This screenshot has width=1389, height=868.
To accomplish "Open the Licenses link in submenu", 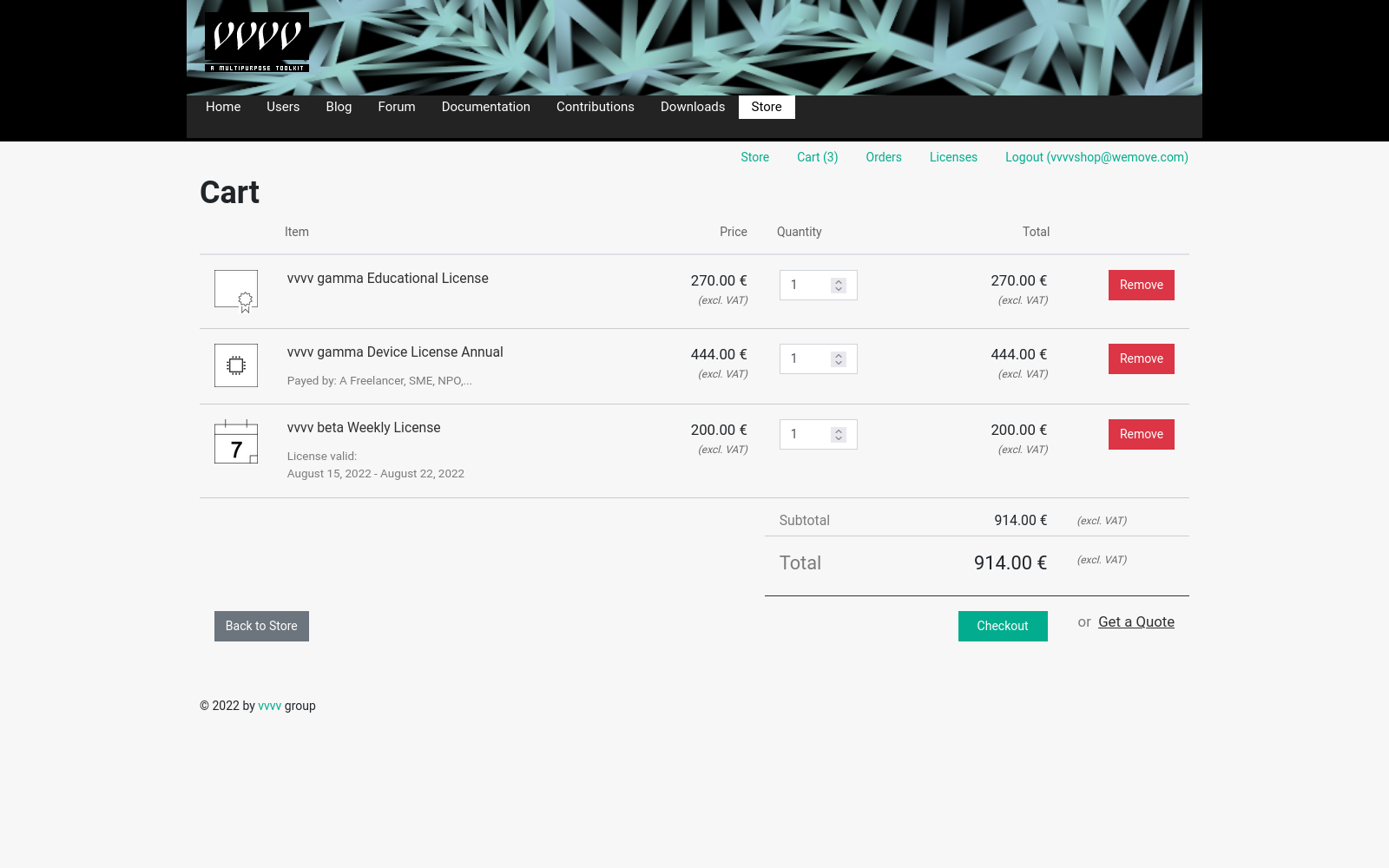I will point(953,157).
